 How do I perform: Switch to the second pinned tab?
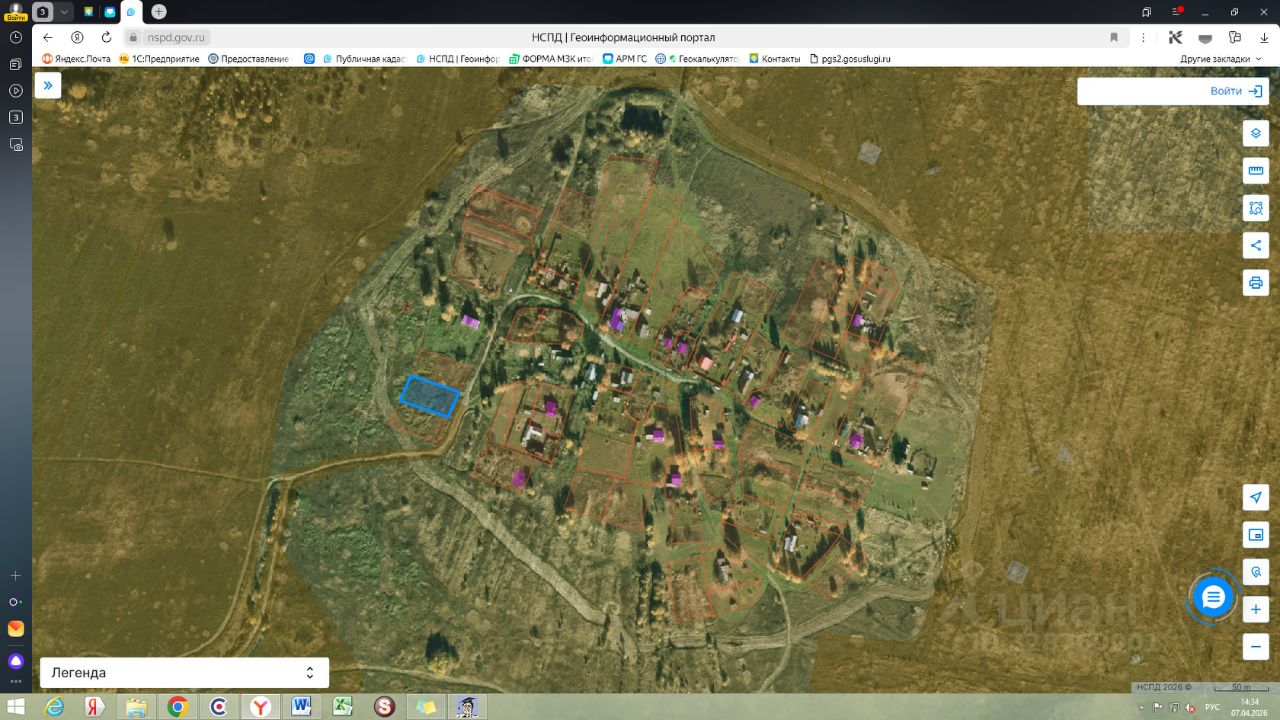click(110, 12)
